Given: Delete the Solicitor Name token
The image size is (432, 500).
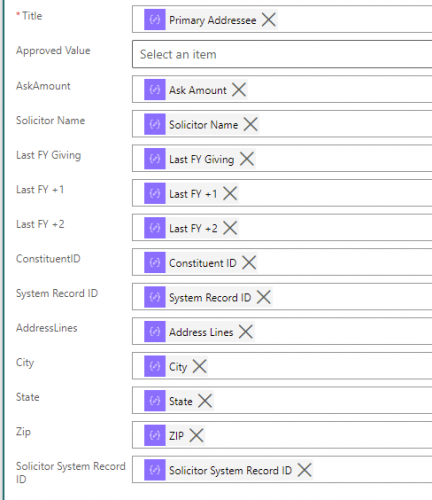Looking at the screenshot, I should [250, 124].
